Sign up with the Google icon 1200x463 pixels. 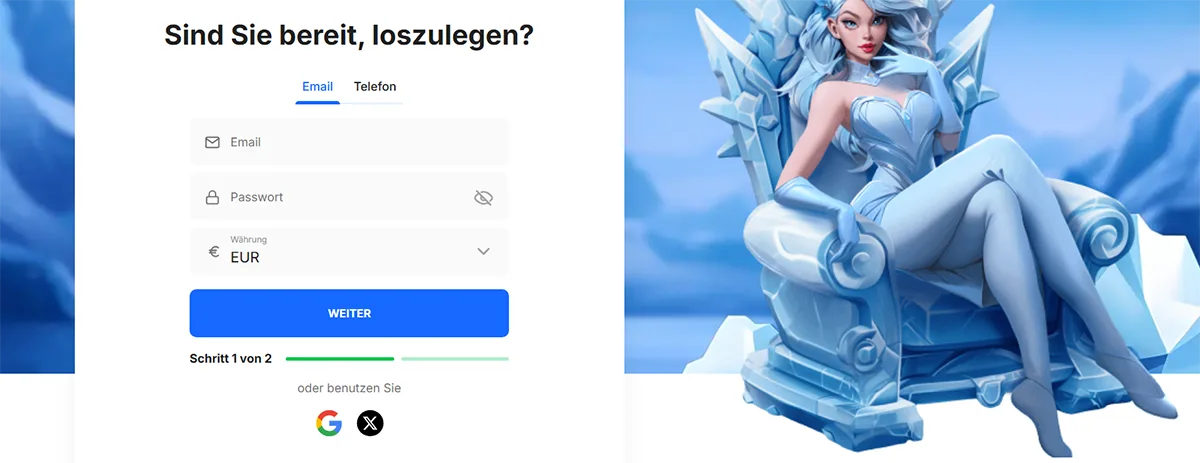[x=329, y=423]
